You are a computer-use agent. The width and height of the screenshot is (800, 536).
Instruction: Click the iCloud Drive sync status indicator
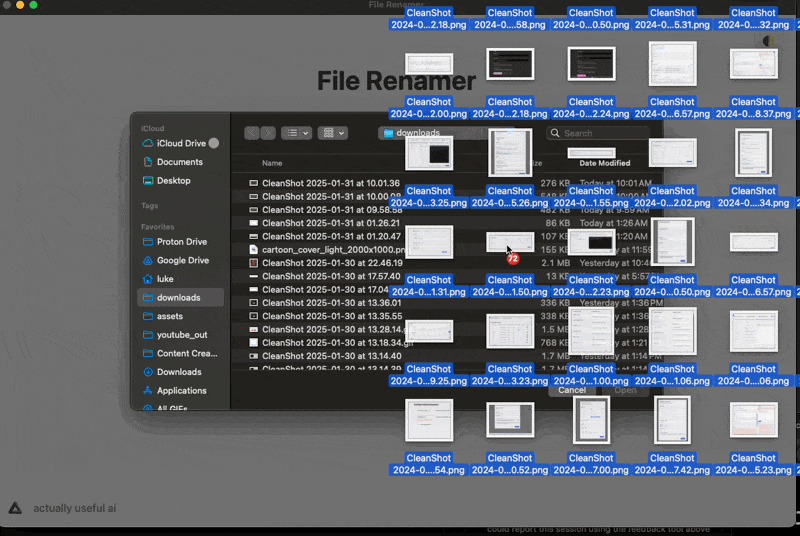click(214, 143)
